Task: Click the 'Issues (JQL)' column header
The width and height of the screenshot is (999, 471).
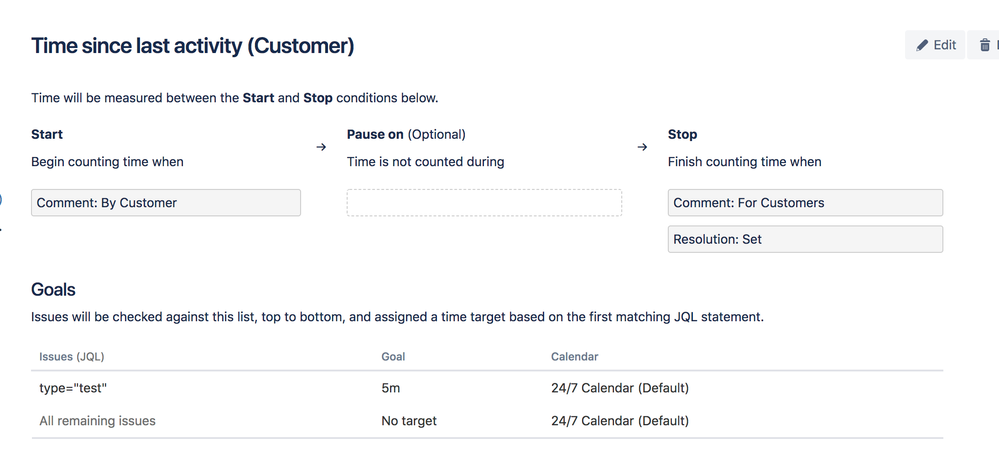Action: coord(72,356)
